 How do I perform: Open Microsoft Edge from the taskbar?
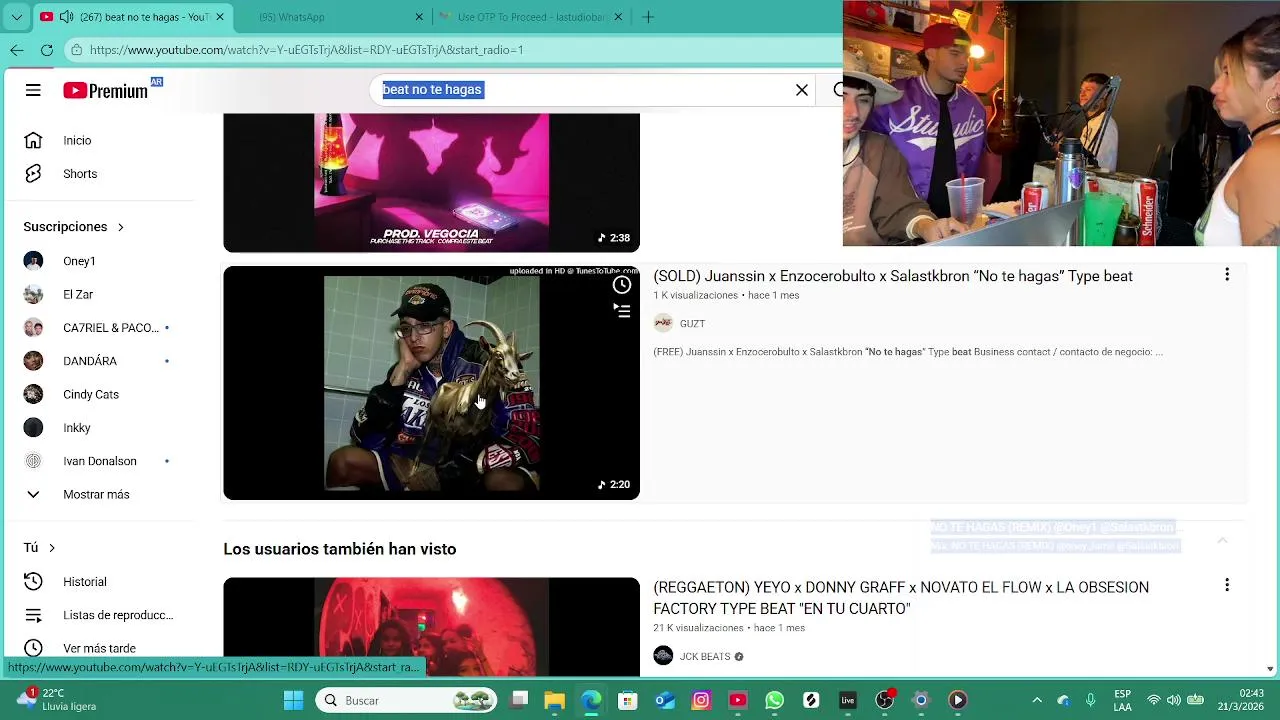[x=592, y=700]
